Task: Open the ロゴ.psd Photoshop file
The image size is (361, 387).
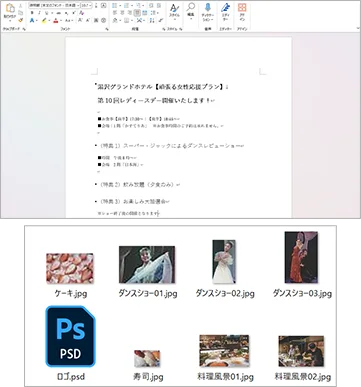Action: click(70, 336)
